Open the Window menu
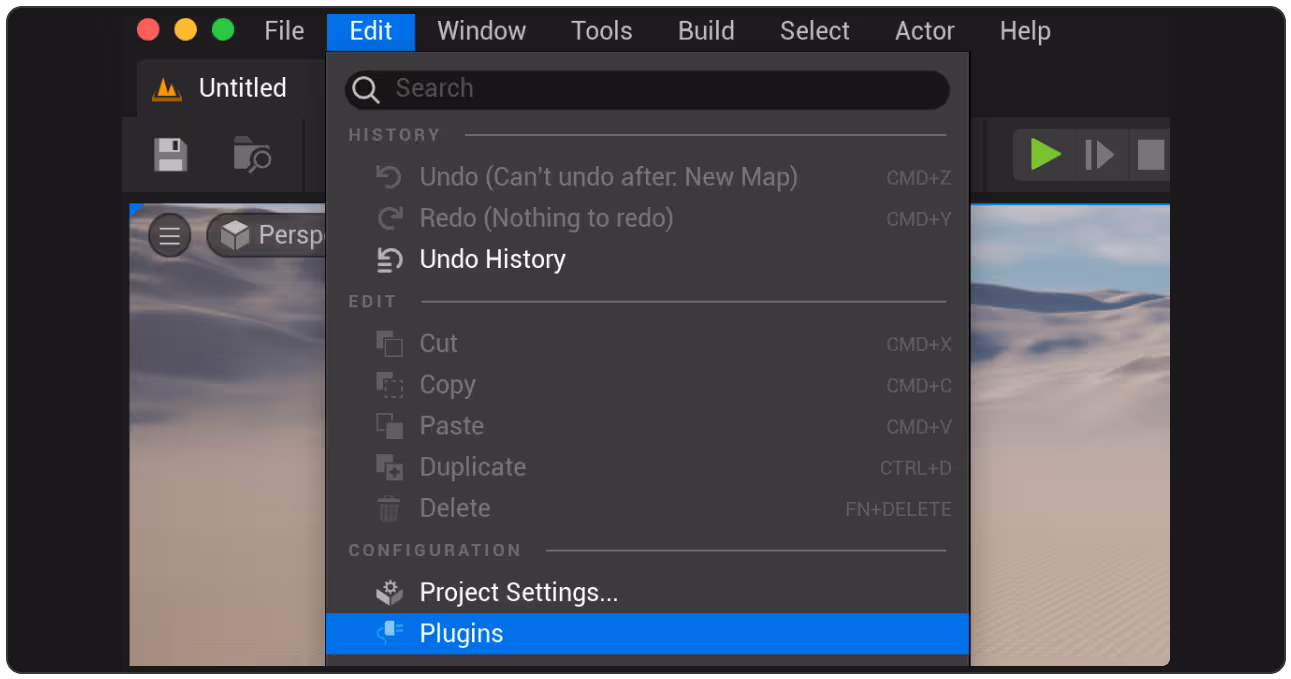 click(x=482, y=31)
